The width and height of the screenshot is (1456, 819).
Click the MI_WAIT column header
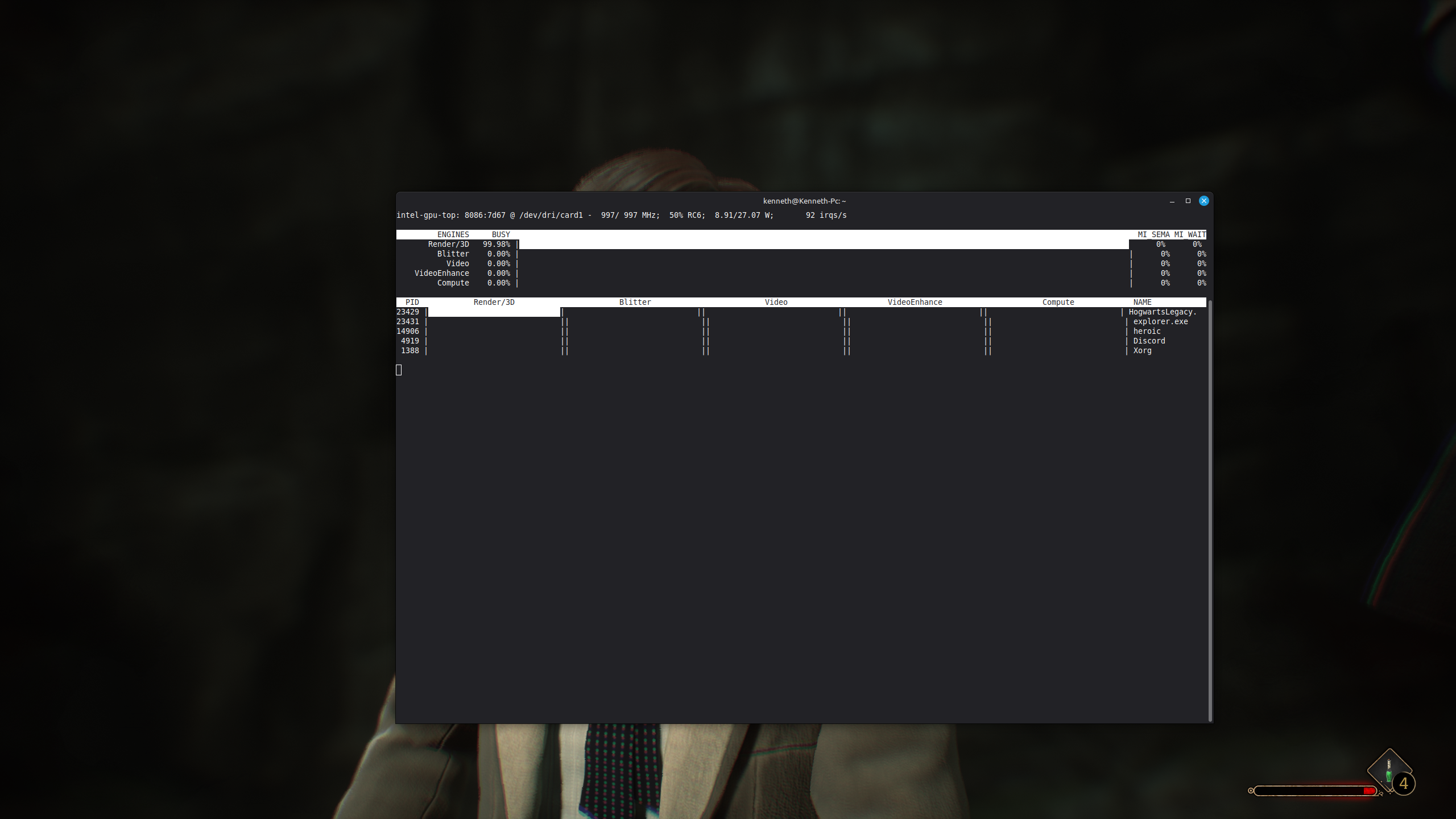1190,234
